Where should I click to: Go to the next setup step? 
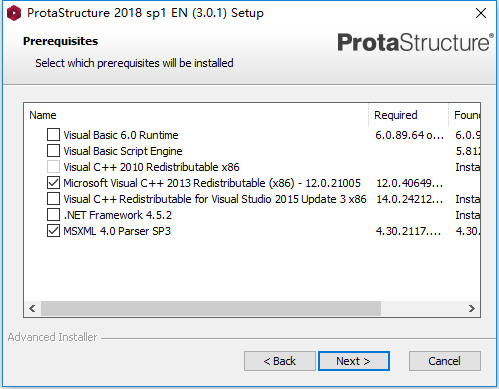point(354,361)
